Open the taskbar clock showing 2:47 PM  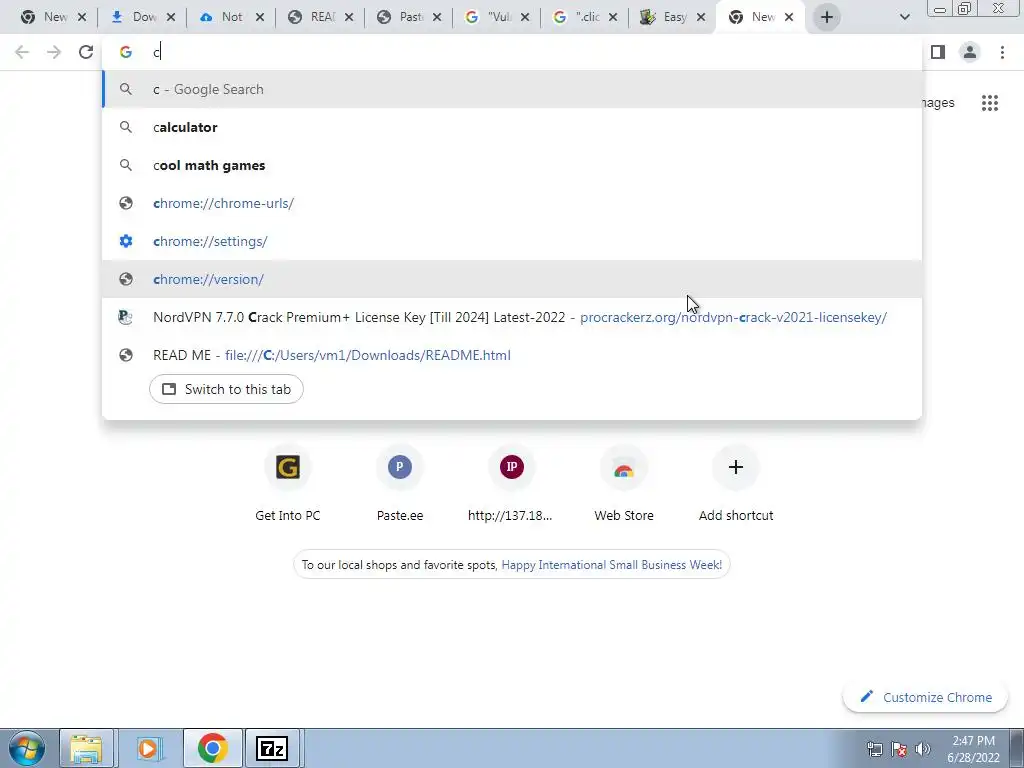(x=974, y=749)
